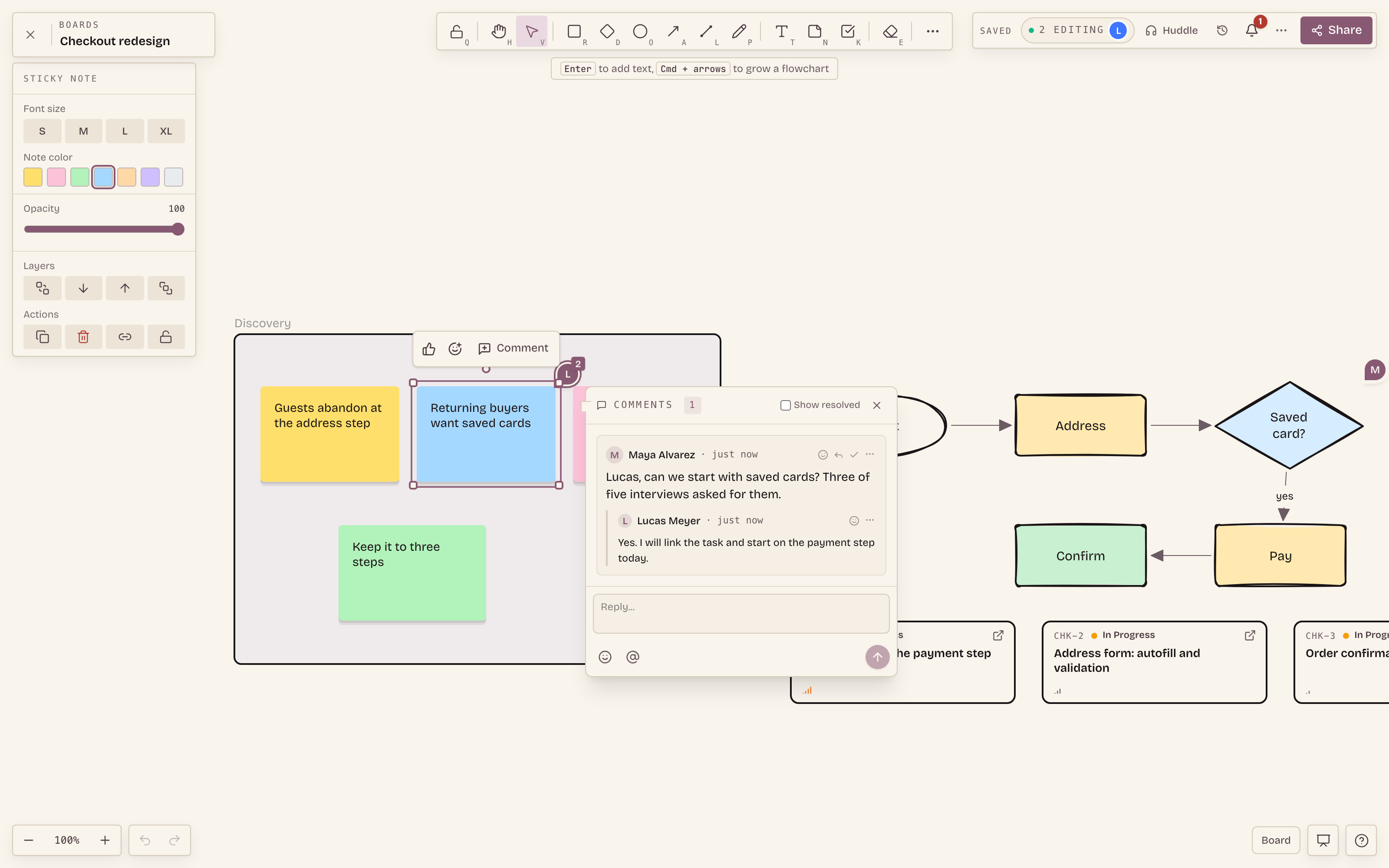Resolve Maya Alvarez's comment checkmark
This screenshot has height=868, width=1389.
click(854, 455)
